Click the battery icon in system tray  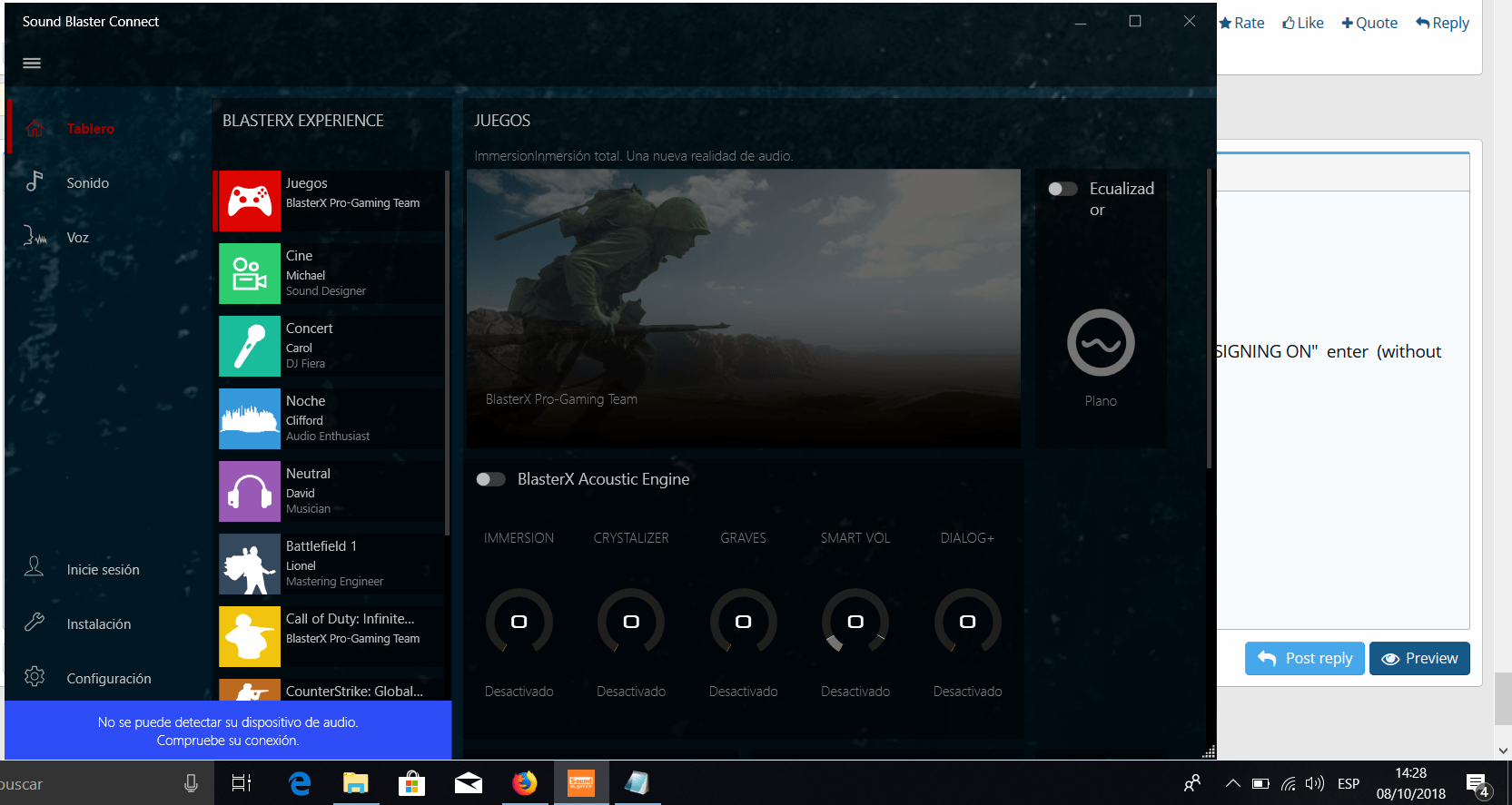tap(1260, 783)
